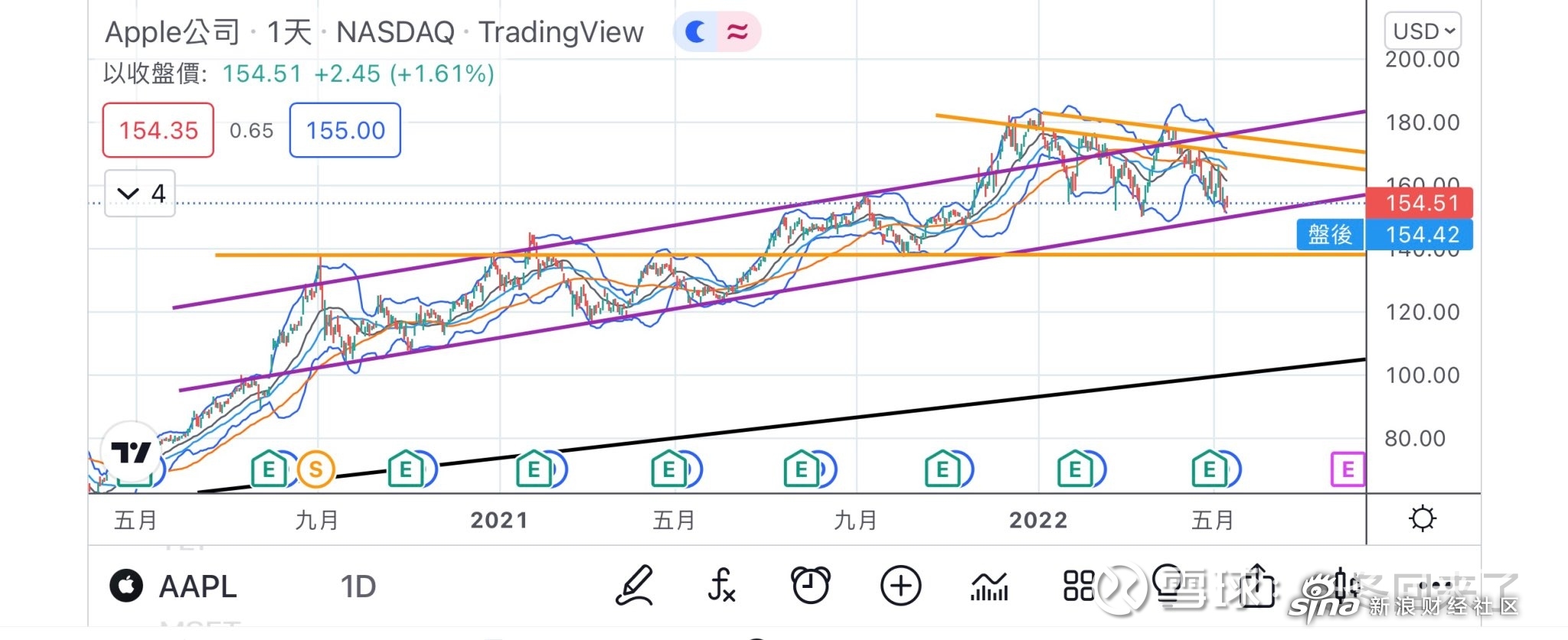
Task: Click the '180.00' price scale label
Action: click(1423, 122)
